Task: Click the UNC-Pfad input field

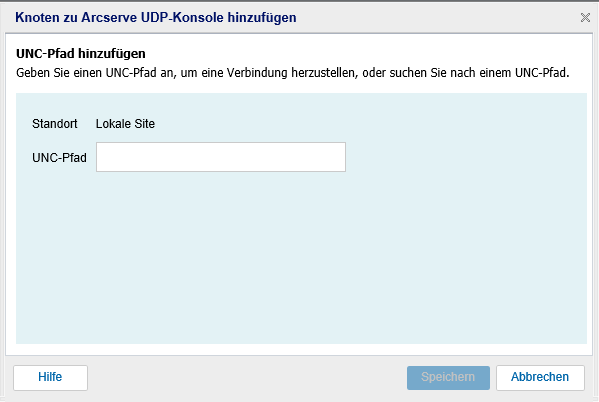Action: pyautogui.click(x=221, y=157)
